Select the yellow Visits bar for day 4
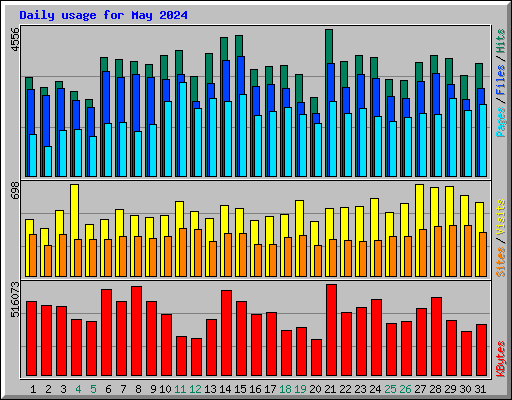512x400 pixels. tap(74, 230)
